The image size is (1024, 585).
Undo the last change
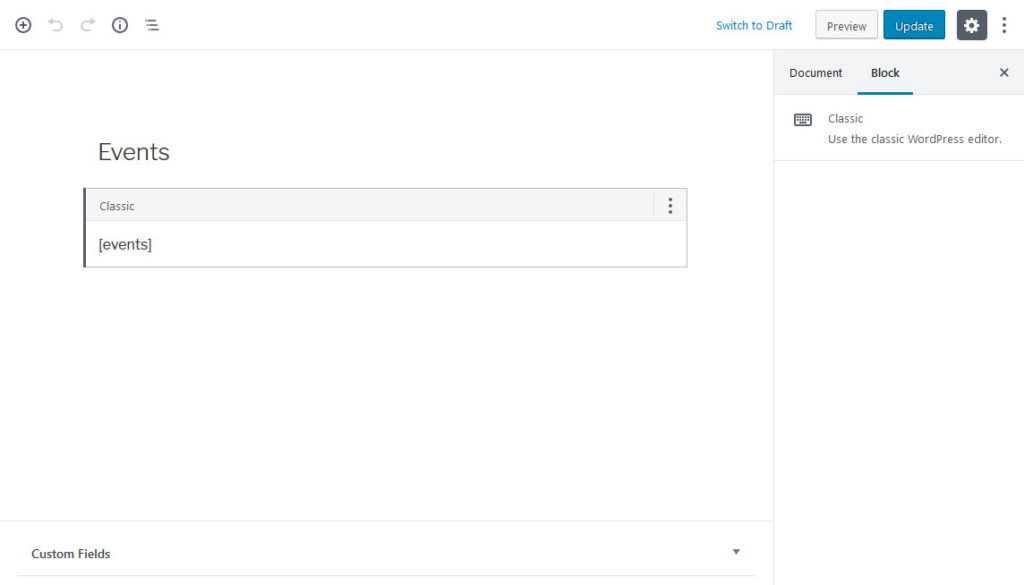[x=56, y=25]
